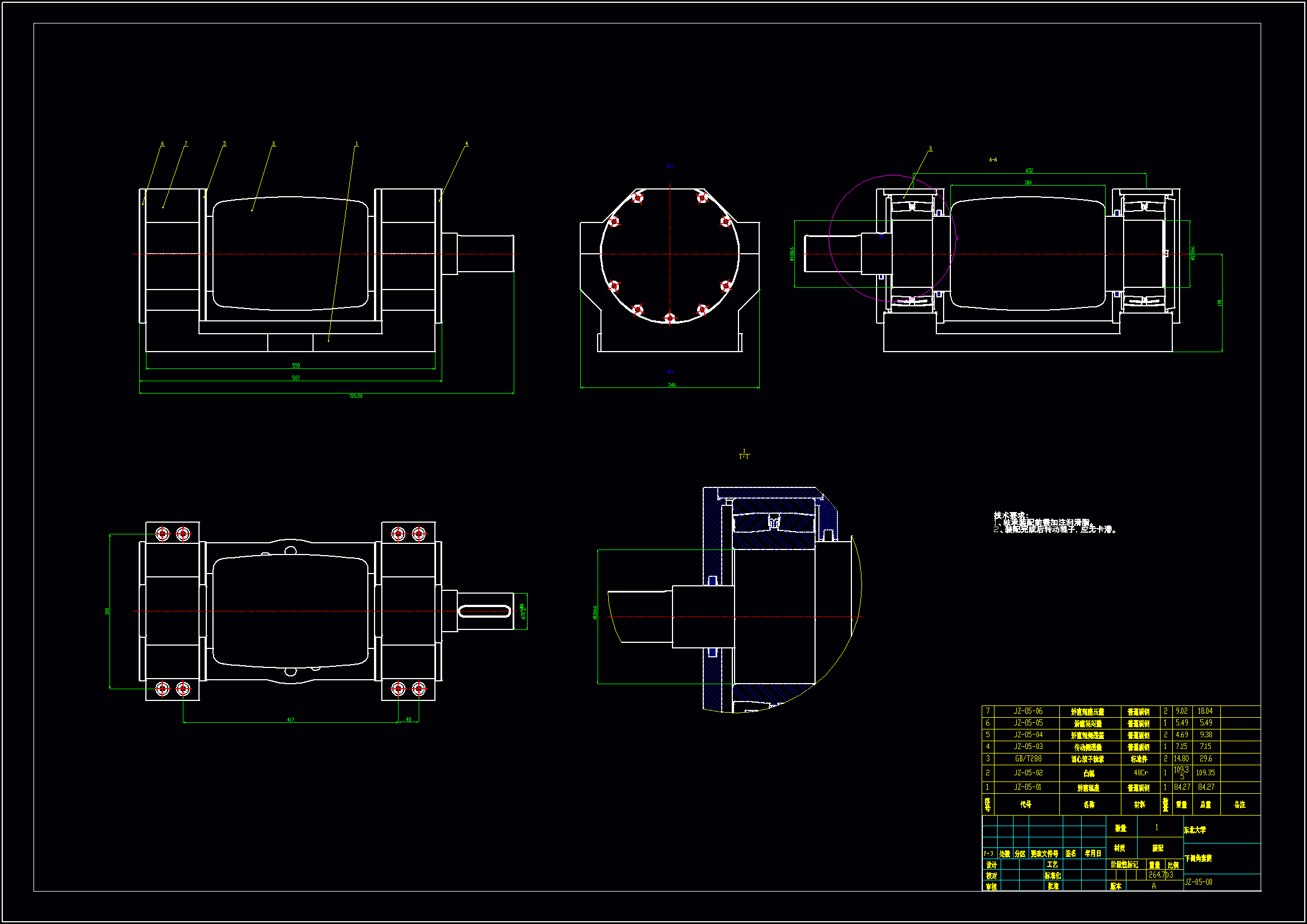Click the A-A section view title
This screenshot has width=1307, height=924.
(993, 160)
